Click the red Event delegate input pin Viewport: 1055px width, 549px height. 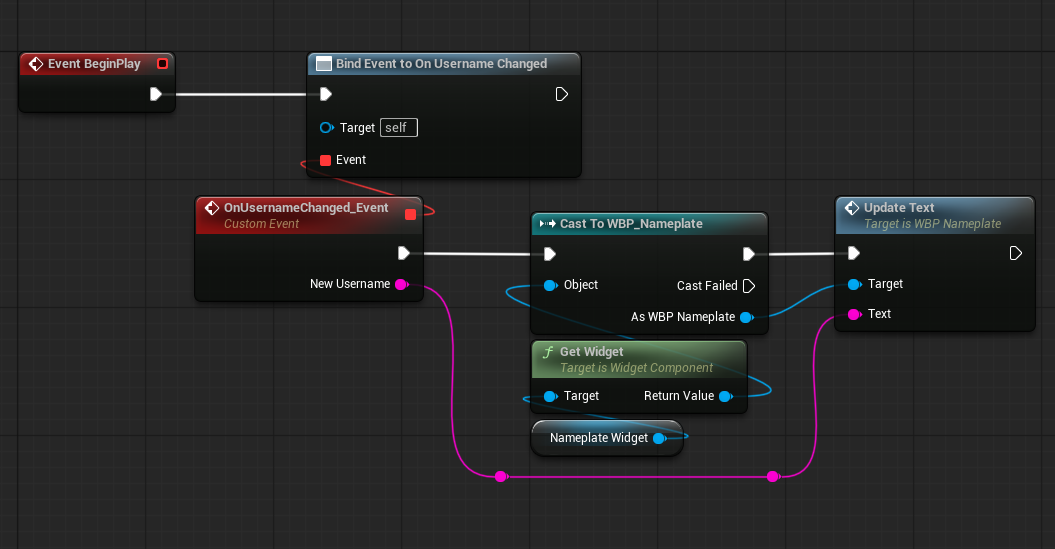[x=325, y=160]
